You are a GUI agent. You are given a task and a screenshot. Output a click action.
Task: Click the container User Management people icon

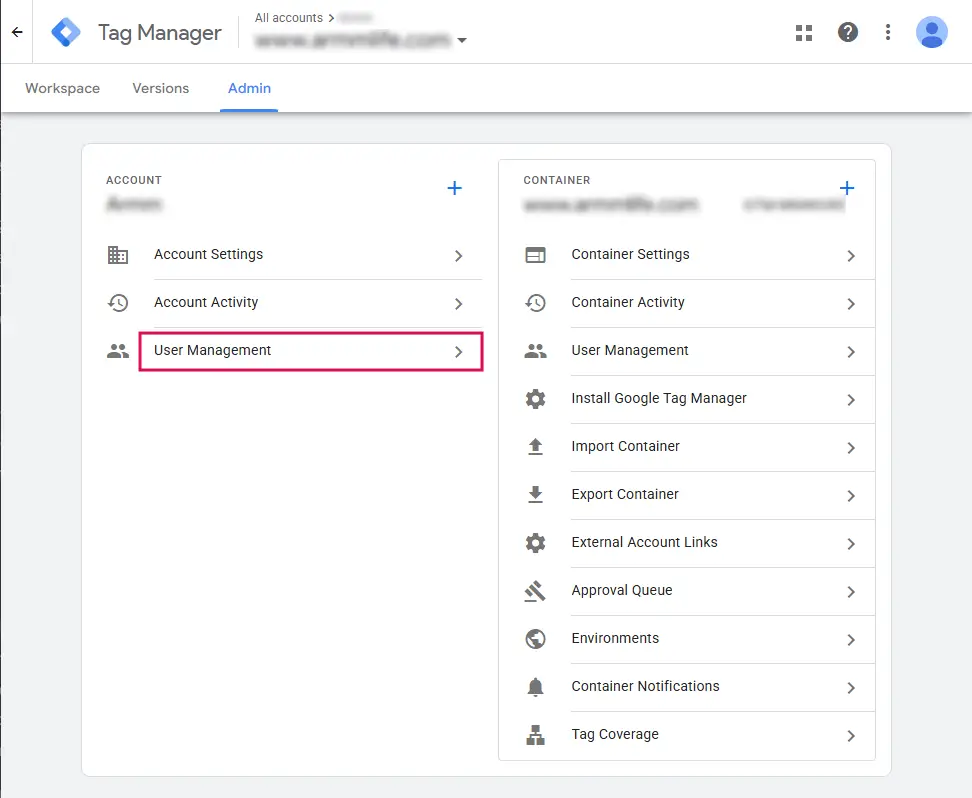[536, 351]
